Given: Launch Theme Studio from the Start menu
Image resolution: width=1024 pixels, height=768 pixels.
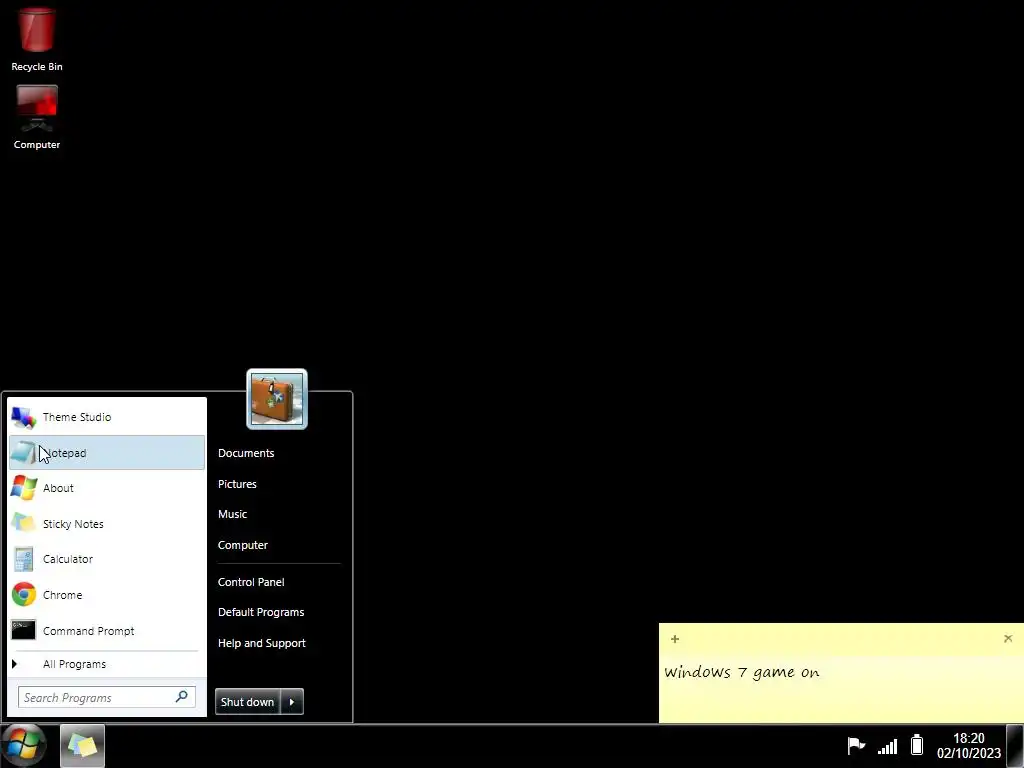Looking at the screenshot, I should (107, 417).
